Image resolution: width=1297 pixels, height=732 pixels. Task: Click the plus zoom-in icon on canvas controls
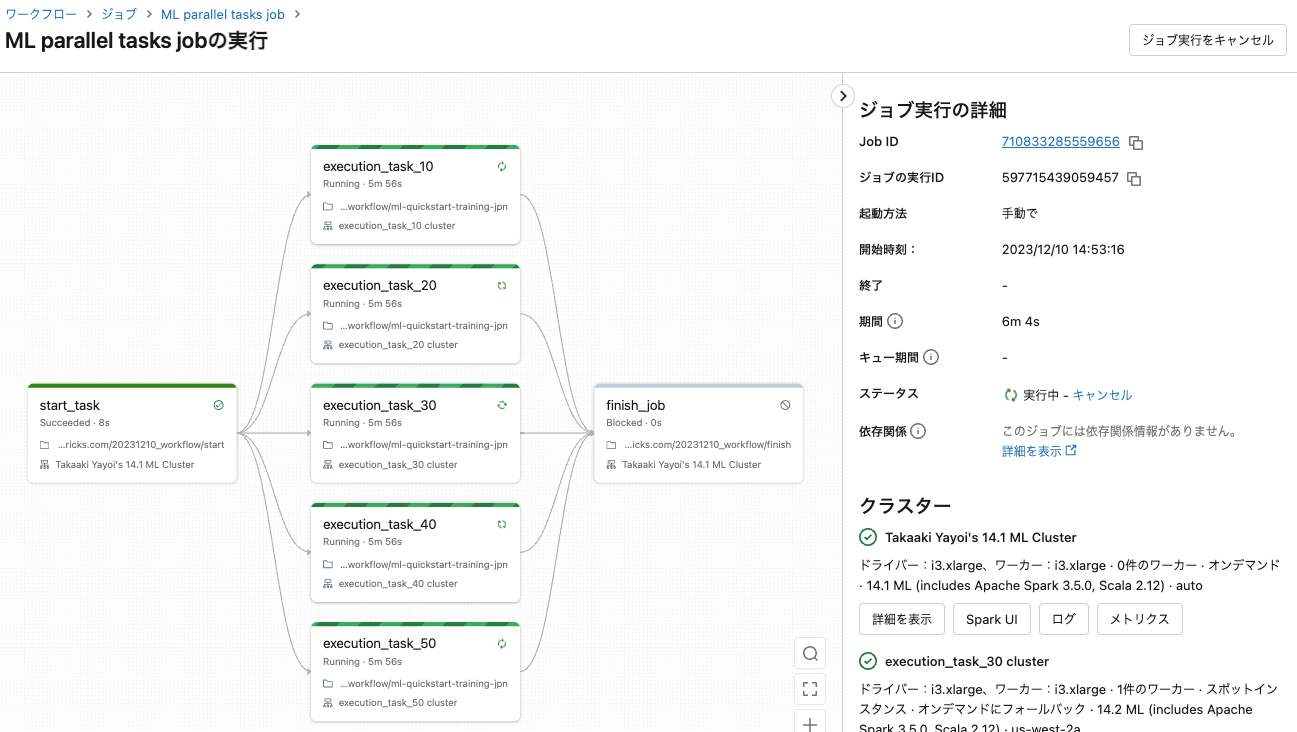(810, 722)
